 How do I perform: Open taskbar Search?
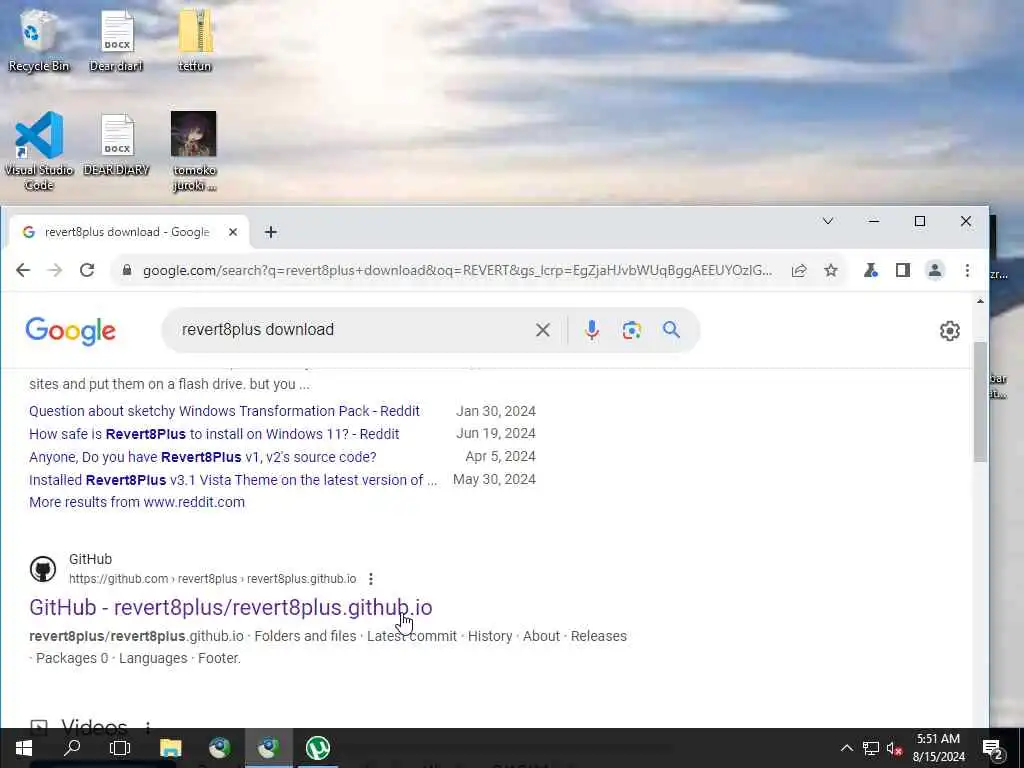[72, 748]
